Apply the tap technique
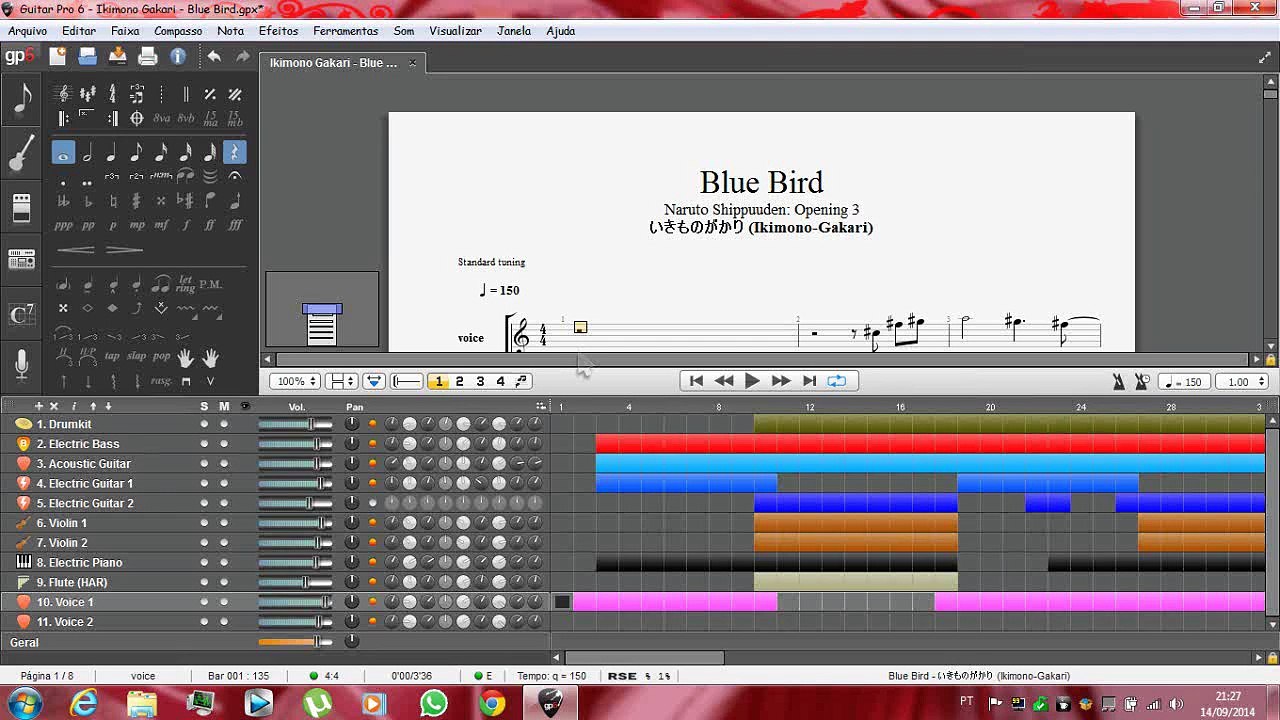The height and width of the screenshot is (720, 1280). [x=112, y=356]
